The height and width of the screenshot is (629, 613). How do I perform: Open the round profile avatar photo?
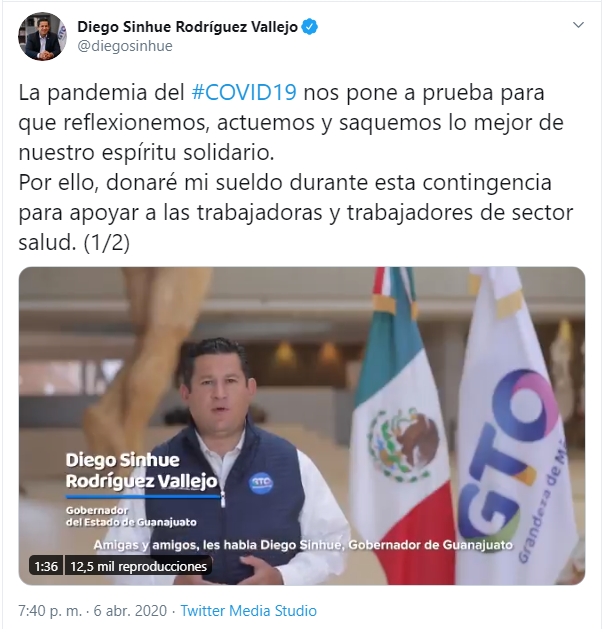42,37
